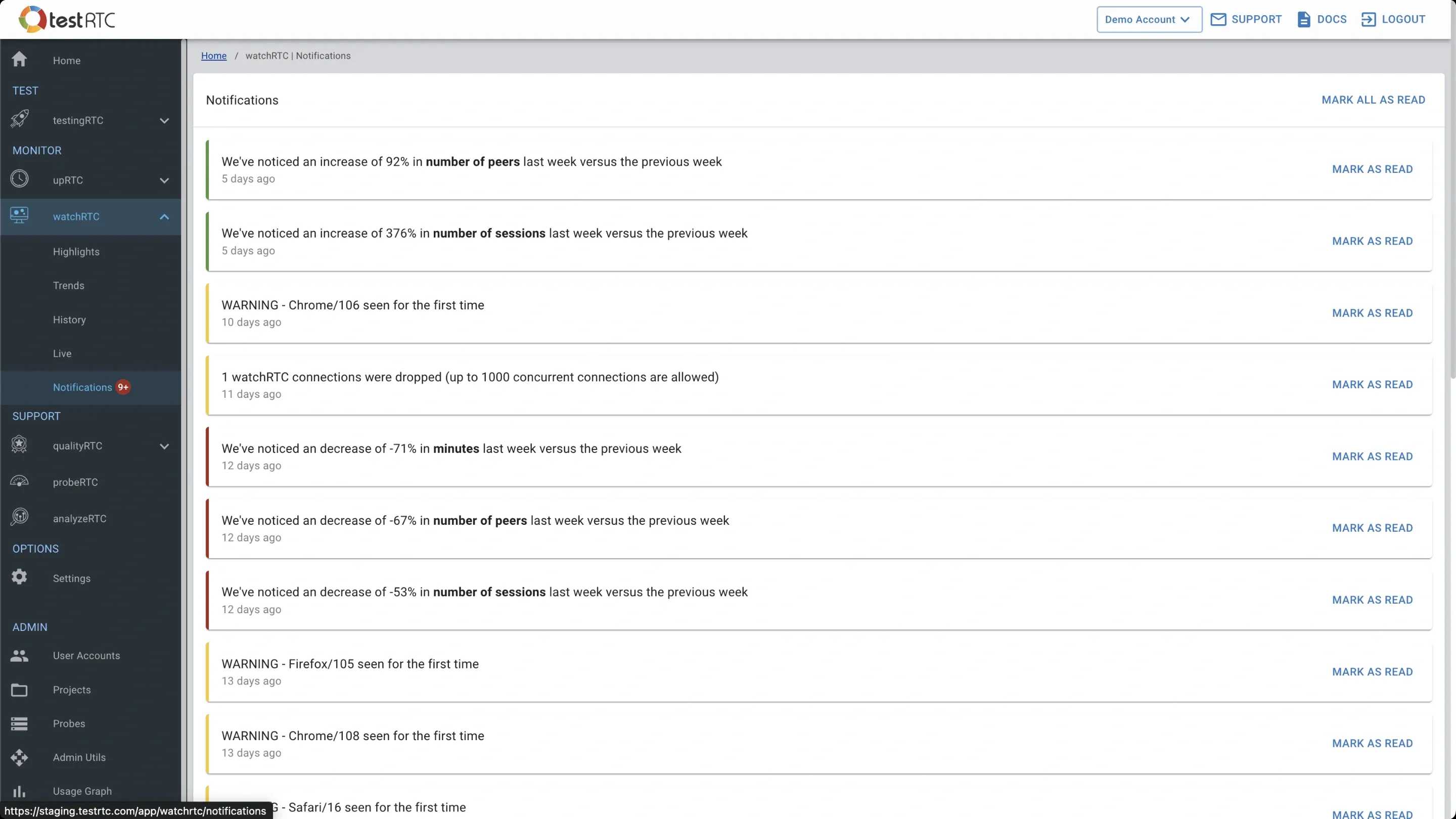Expand the testingRTC dropdown menu
Viewport: 1456px width, 819px height.
[x=164, y=120]
